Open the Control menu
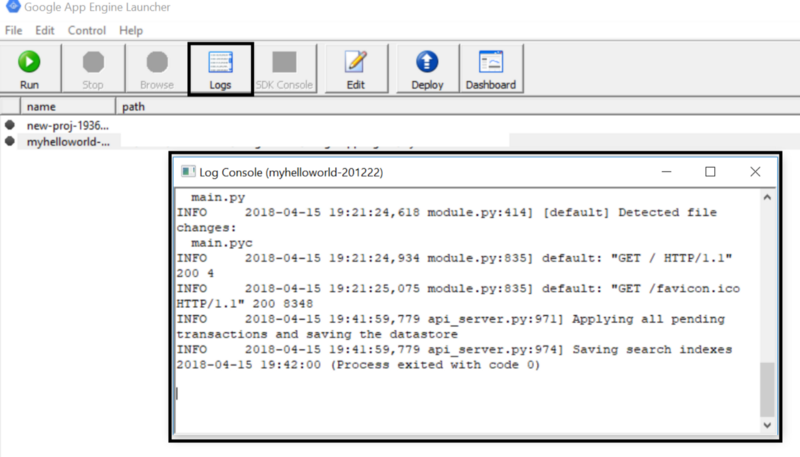Image resolution: width=800 pixels, height=457 pixels. point(87,30)
